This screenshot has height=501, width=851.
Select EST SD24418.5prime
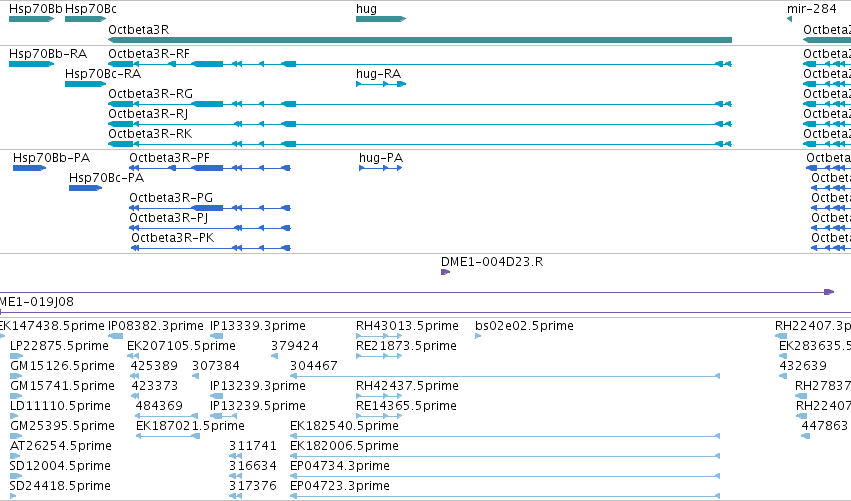coord(60,487)
